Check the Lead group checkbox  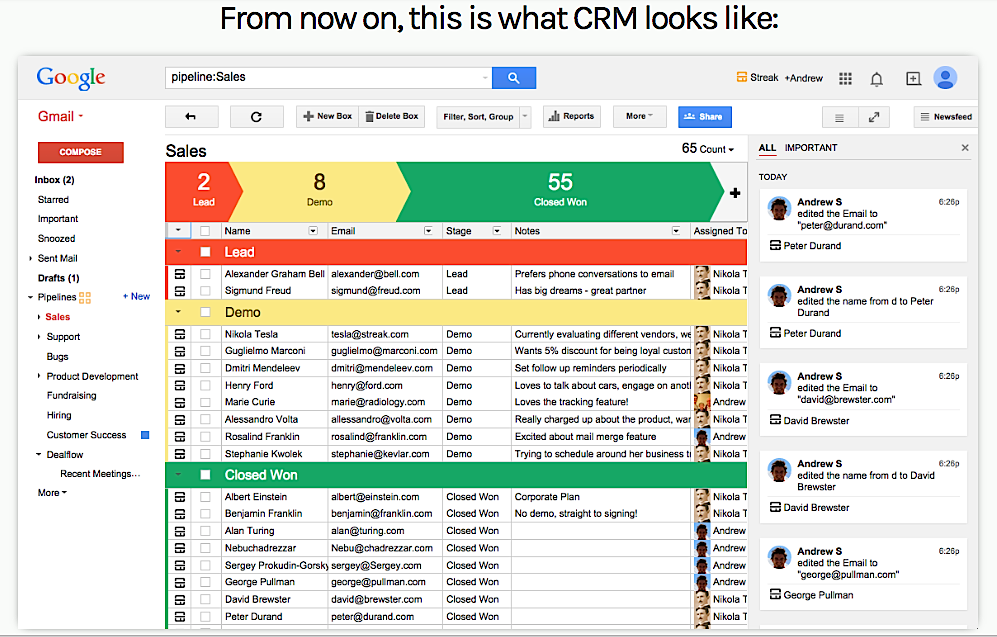tap(205, 252)
